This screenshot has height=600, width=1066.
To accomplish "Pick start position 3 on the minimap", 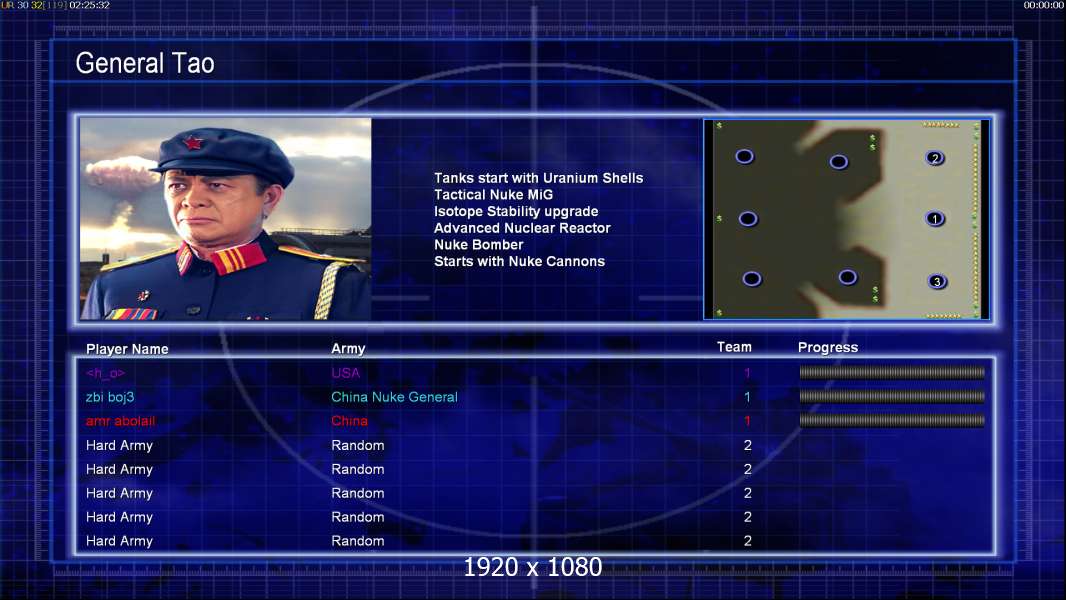I will 937,281.
